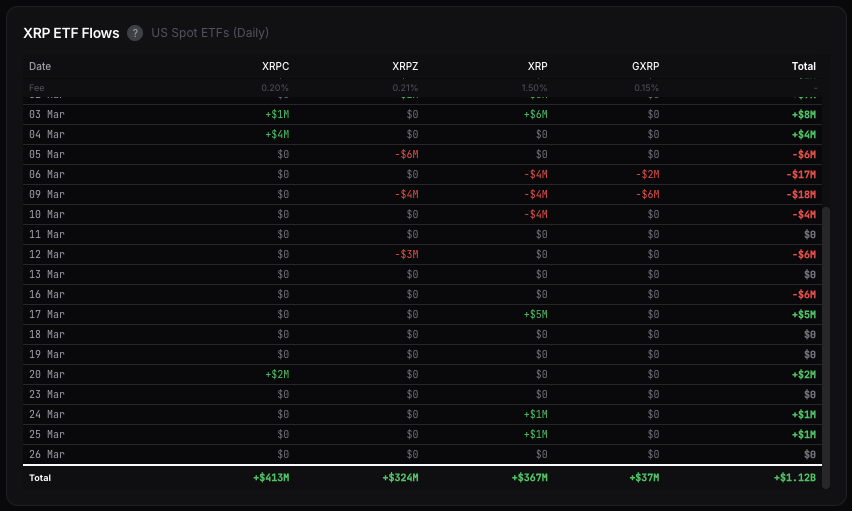852x511 pixels.
Task: Click -$4M XRP on 10 Mar
Action: pos(536,215)
